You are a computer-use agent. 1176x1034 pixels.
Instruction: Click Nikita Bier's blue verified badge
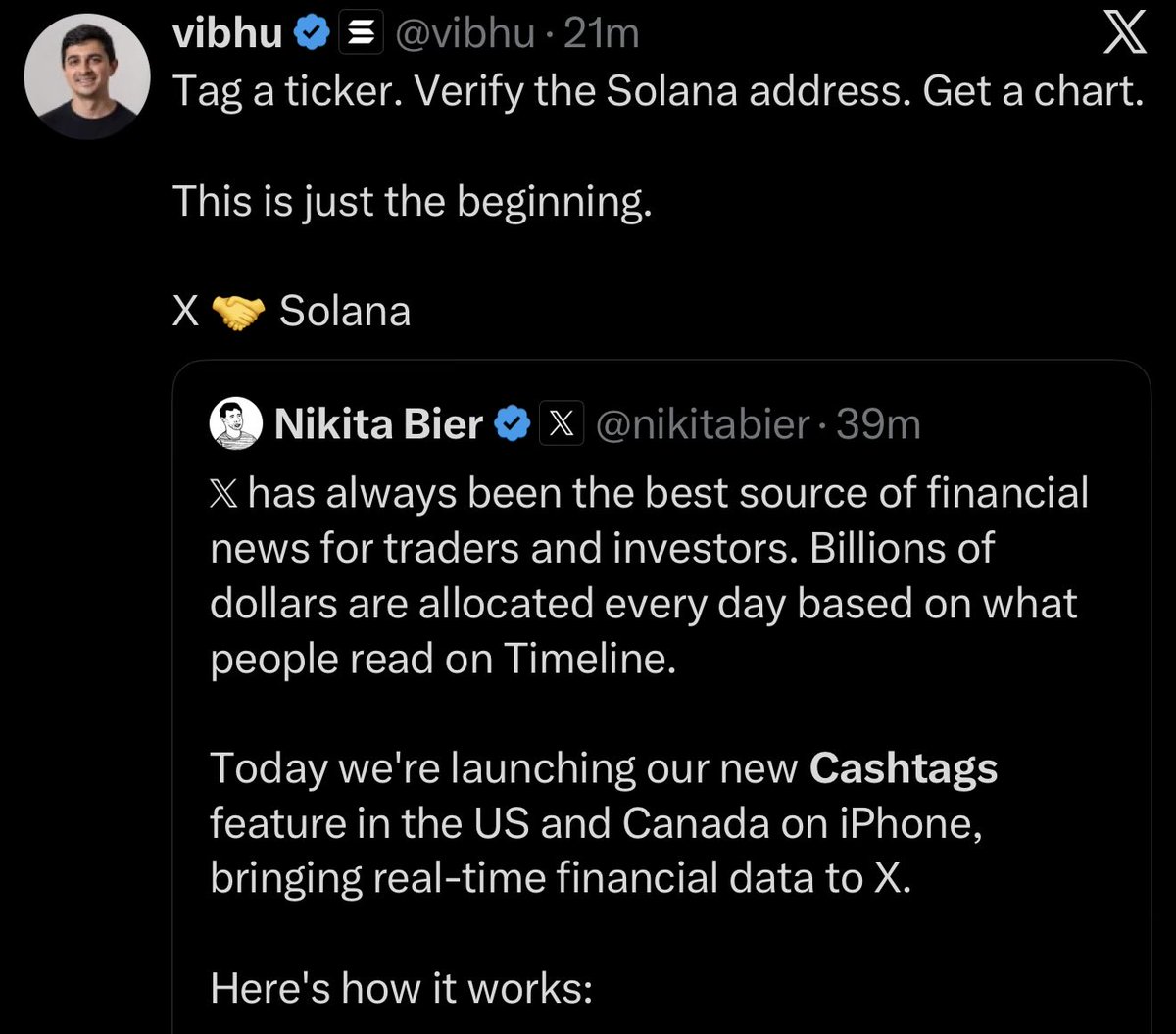point(511,424)
